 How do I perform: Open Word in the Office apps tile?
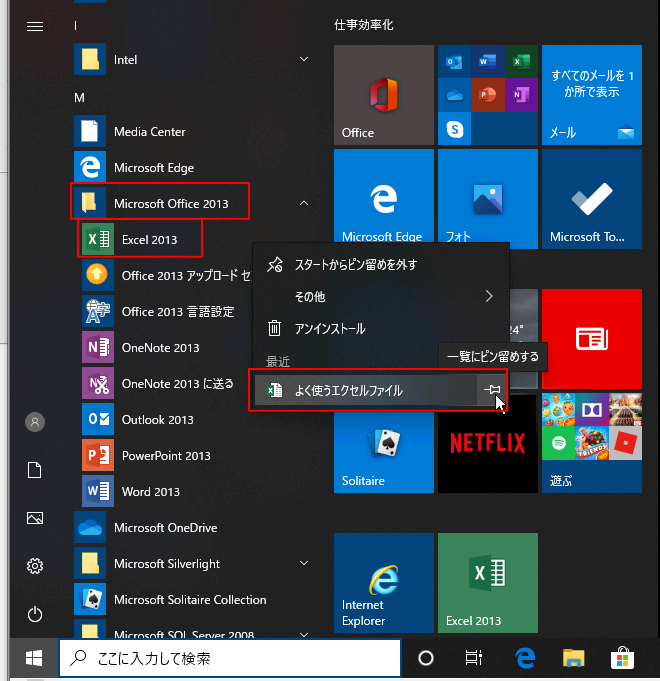point(488,61)
